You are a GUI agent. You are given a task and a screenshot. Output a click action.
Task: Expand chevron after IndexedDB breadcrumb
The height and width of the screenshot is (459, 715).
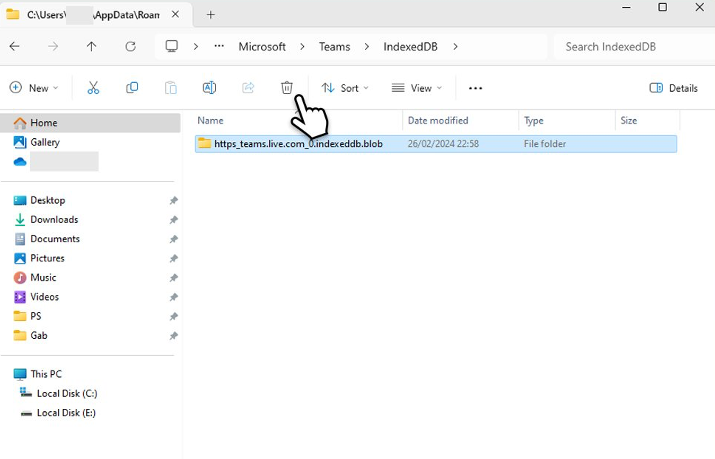point(455,46)
